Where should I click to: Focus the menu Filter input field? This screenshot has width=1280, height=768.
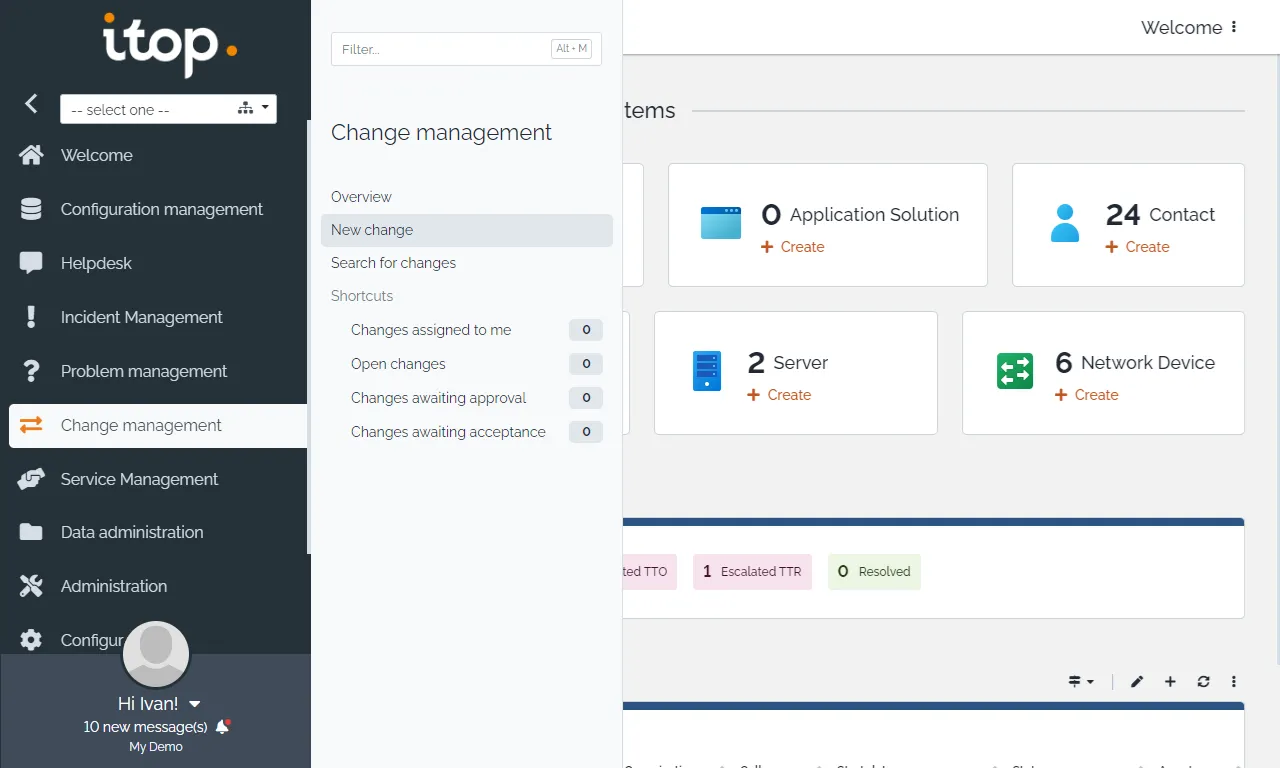(x=466, y=49)
